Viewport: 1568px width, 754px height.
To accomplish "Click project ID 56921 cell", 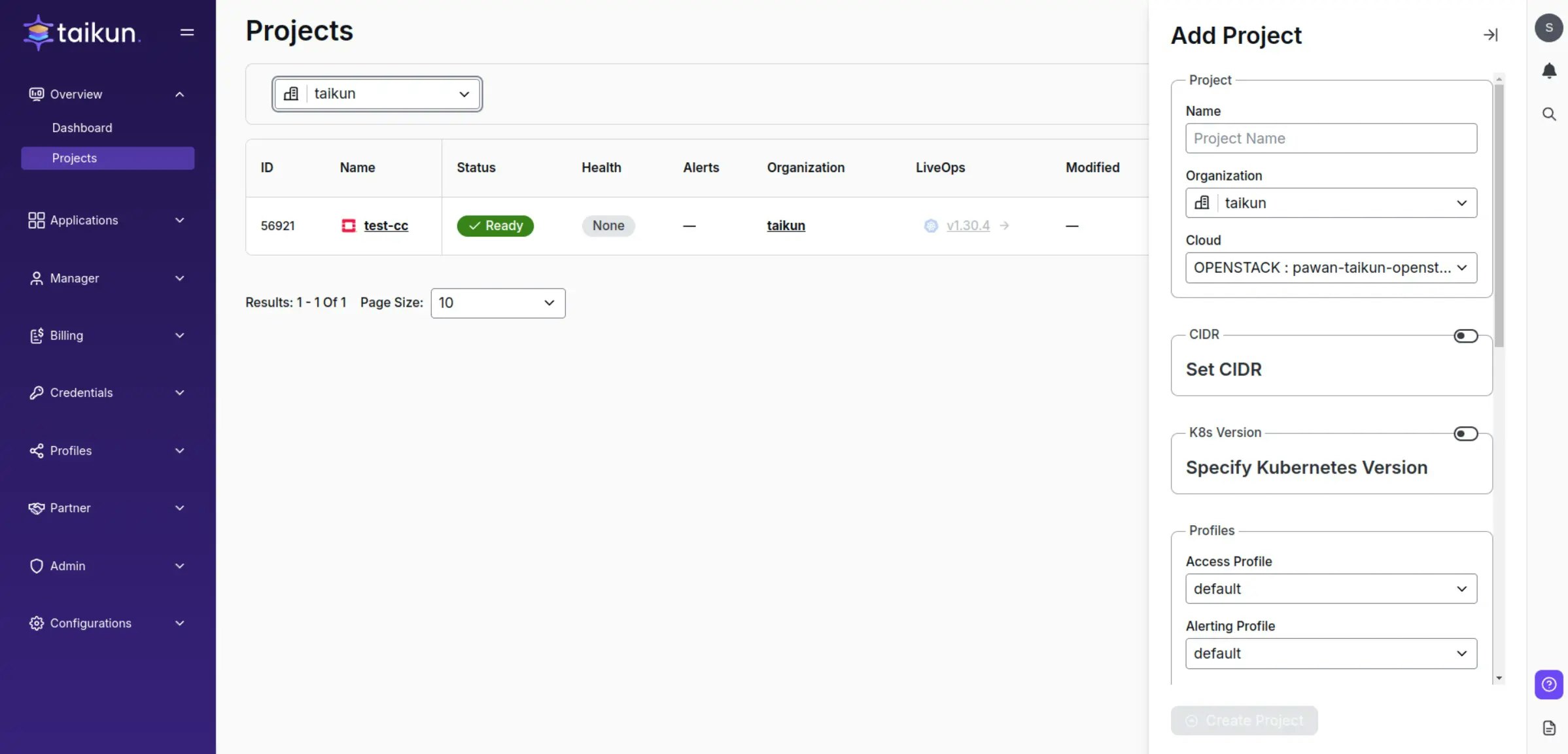I will click(x=277, y=226).
